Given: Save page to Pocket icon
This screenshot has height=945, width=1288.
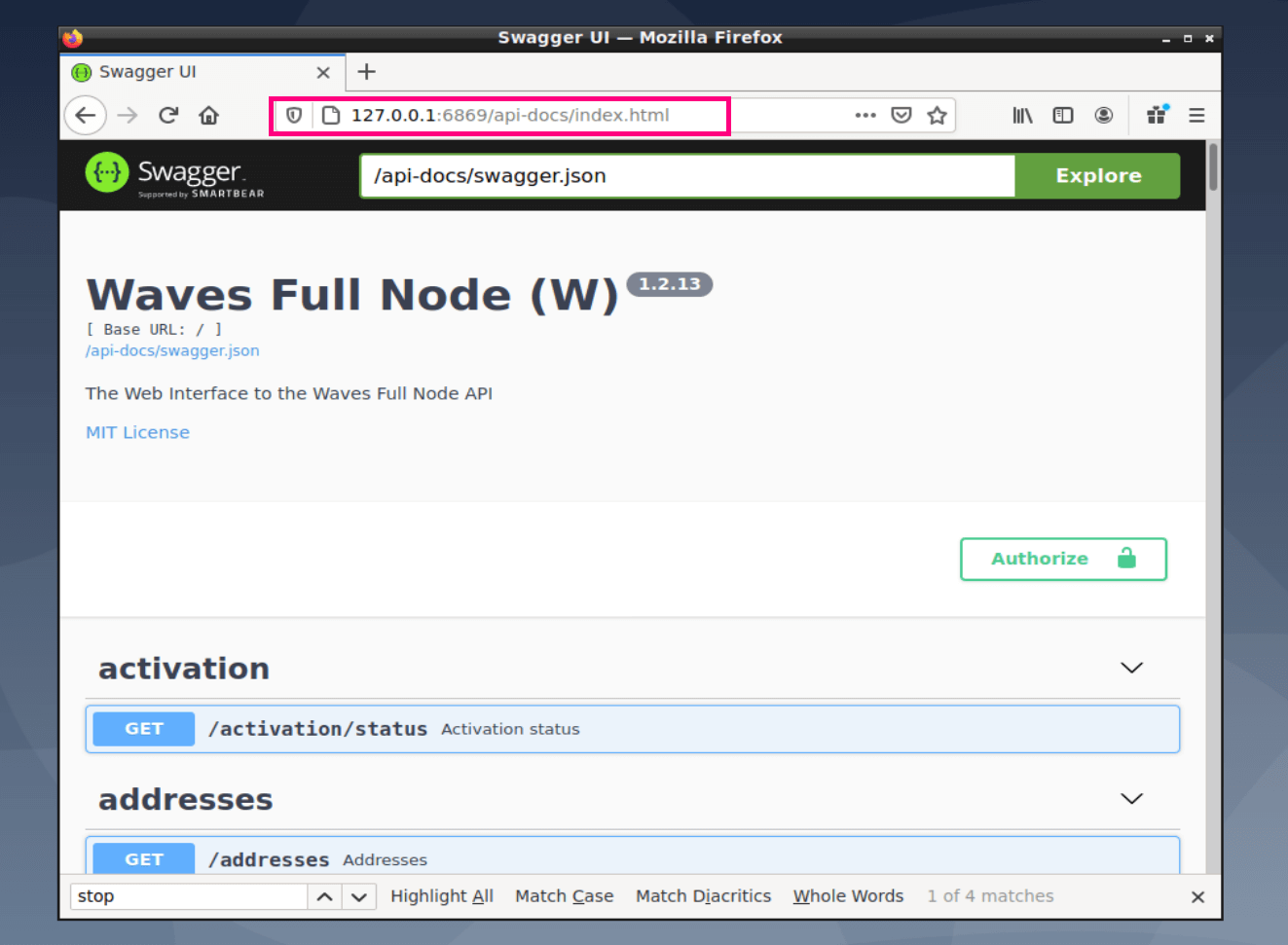Looking at the screenshot, I should [x=902, y=115].
